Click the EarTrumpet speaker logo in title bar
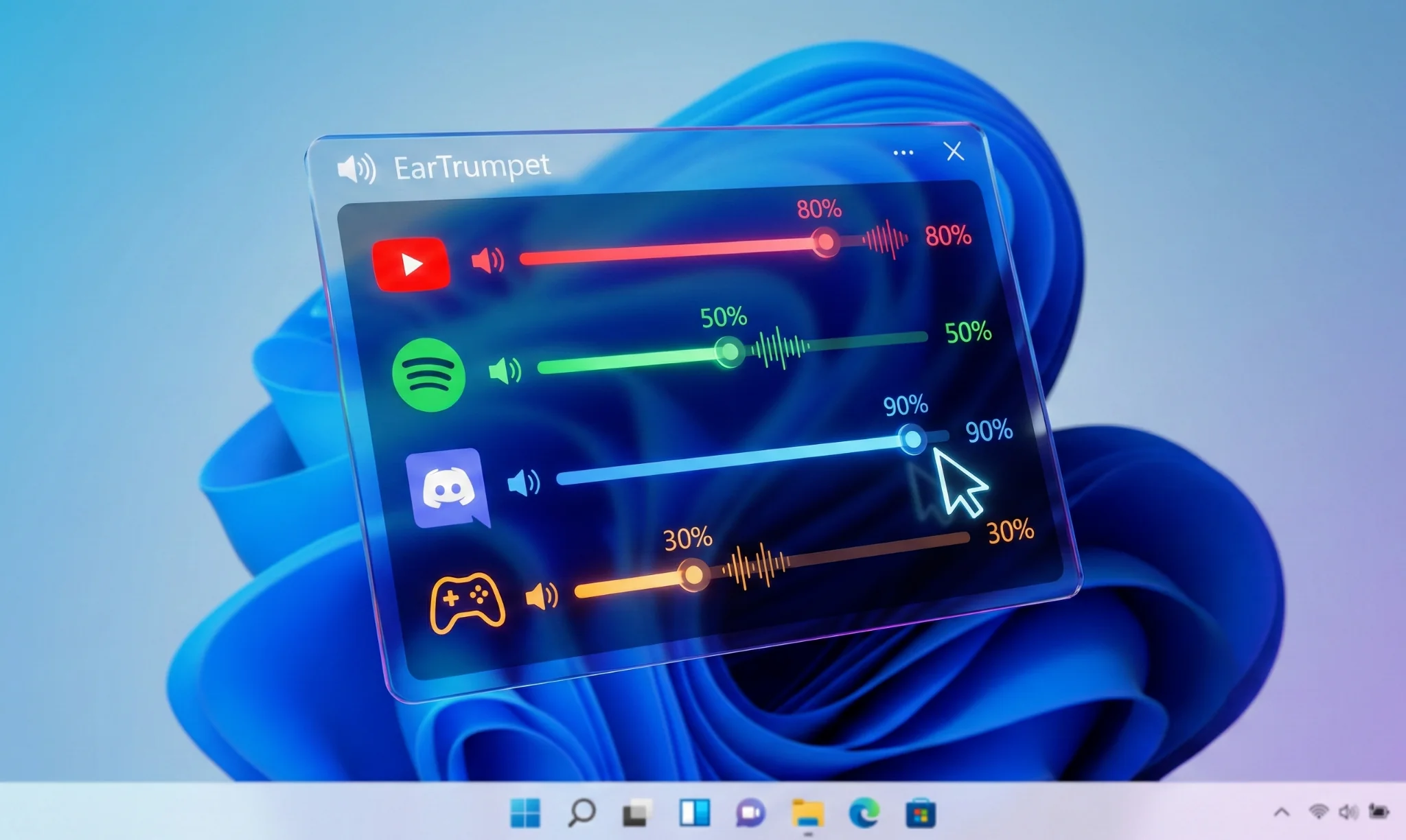Image resolution: width=1406 pixels, height=840 pixels. point(356,168)
